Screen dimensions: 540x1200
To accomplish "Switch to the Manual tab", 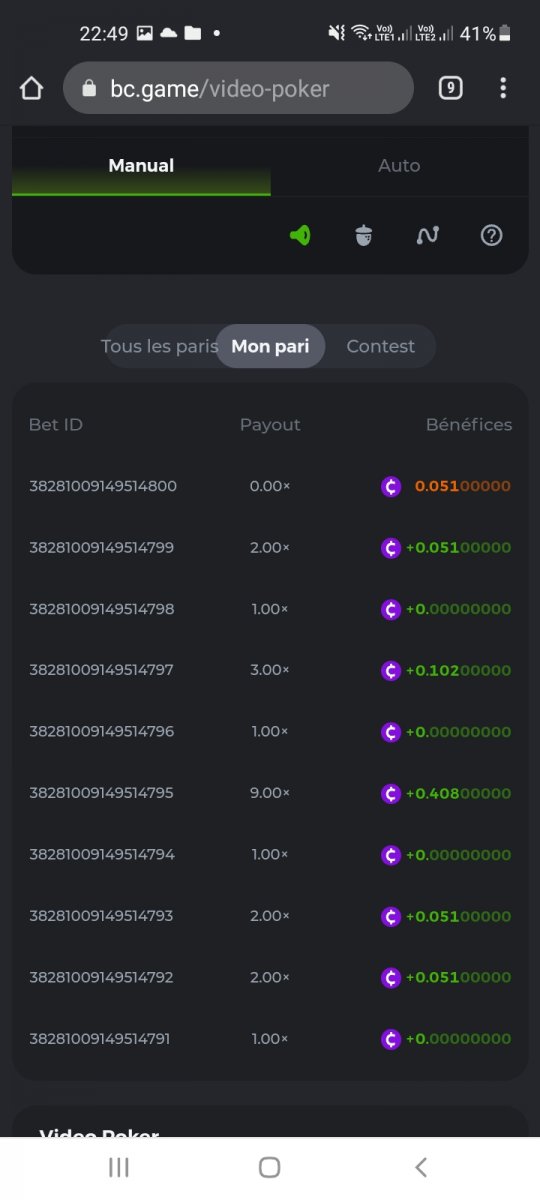I will click(141, 166).
